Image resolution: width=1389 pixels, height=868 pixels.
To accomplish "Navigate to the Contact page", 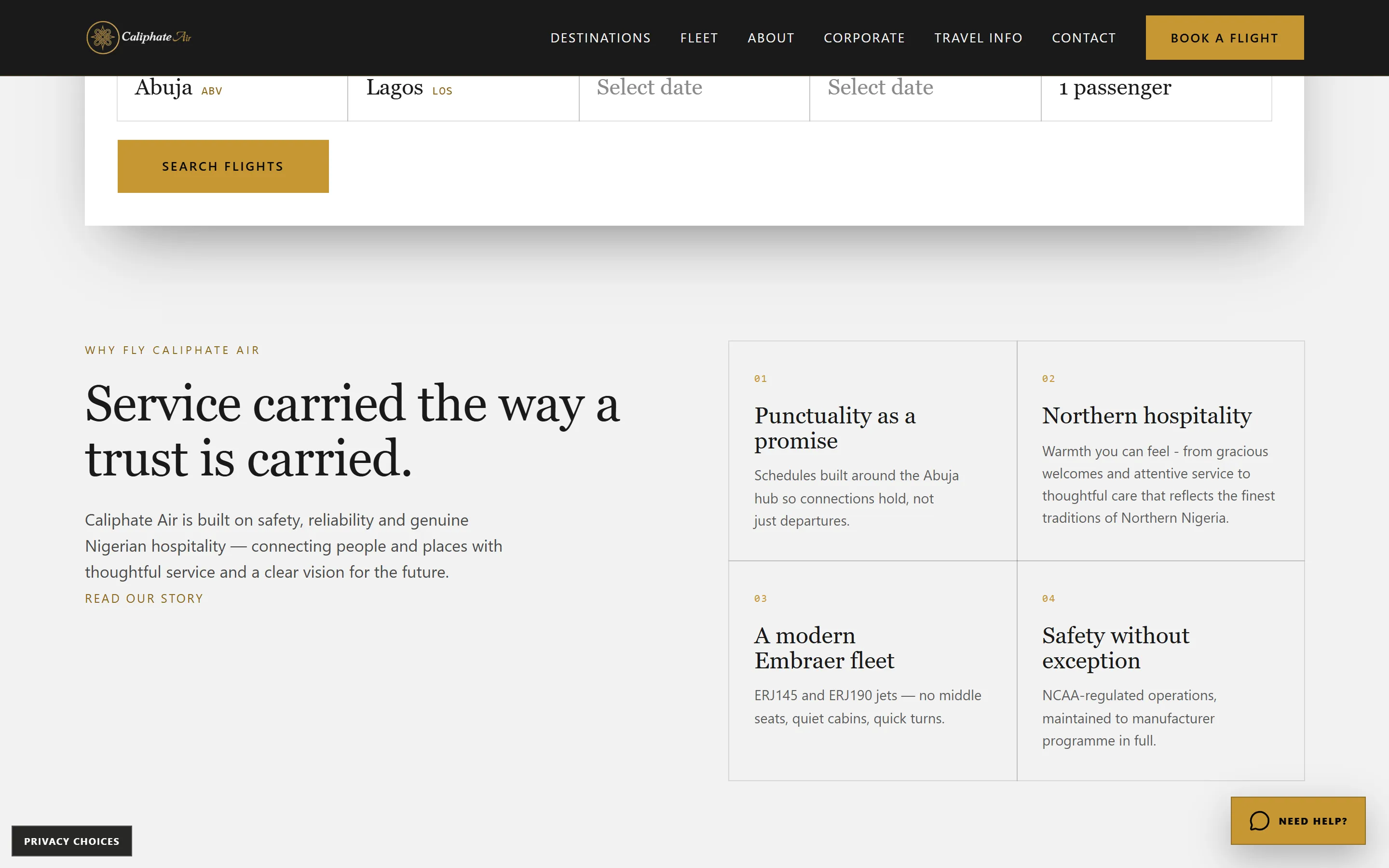I will [x=1084, y=38].
